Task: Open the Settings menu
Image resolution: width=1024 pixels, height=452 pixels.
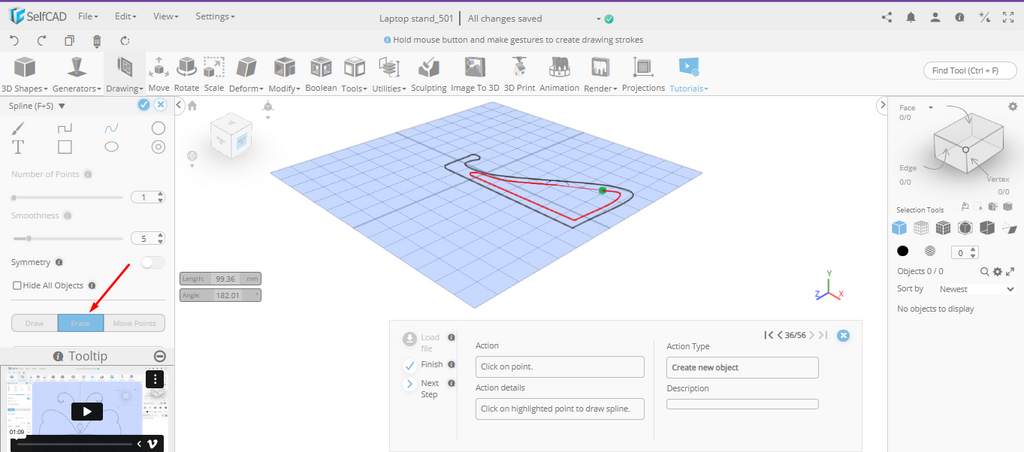Action: (x=215, y=17)
